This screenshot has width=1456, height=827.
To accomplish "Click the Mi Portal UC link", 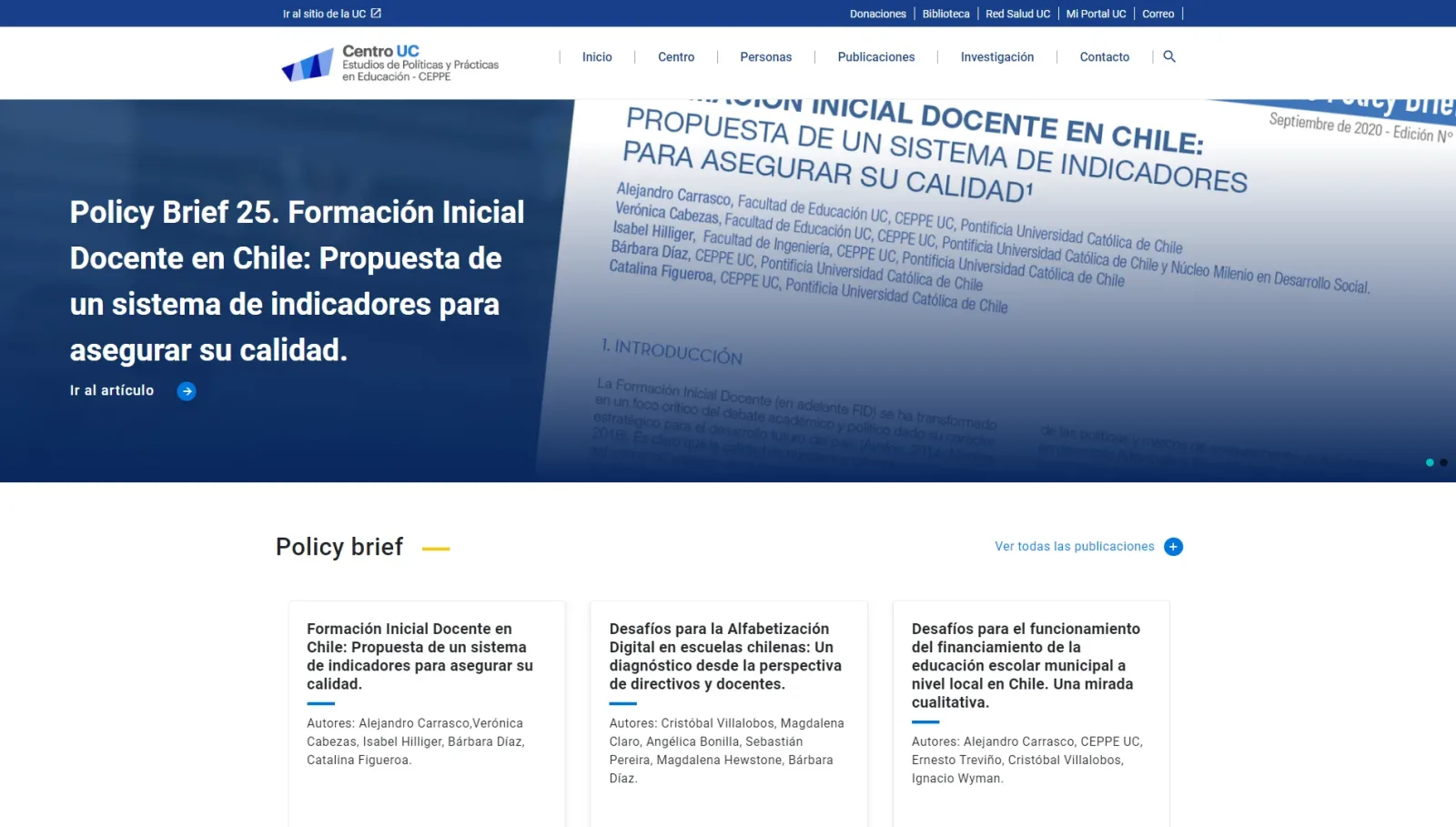I will (x=1097, y=14).
